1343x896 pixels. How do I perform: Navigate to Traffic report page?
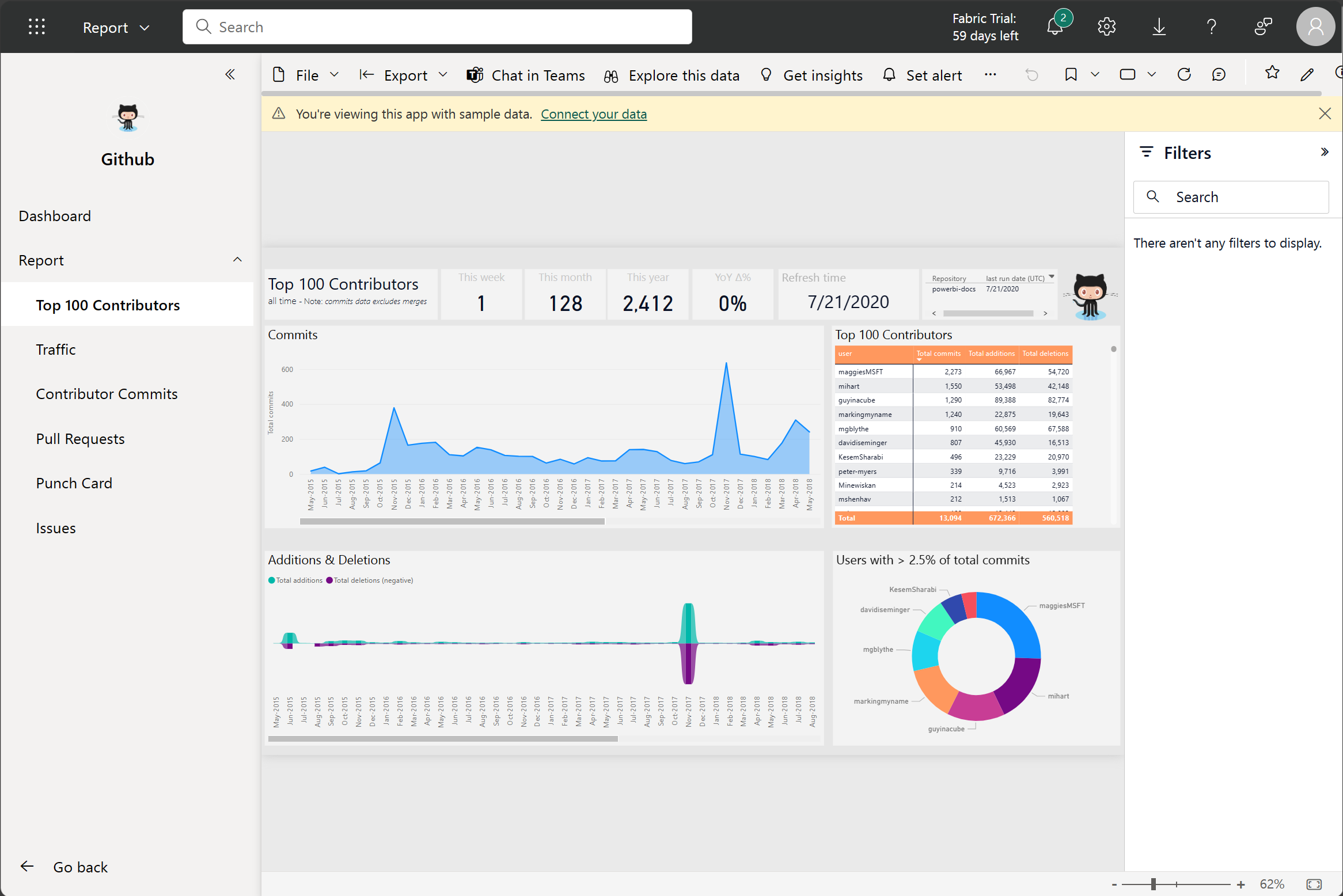pos(55,349)
